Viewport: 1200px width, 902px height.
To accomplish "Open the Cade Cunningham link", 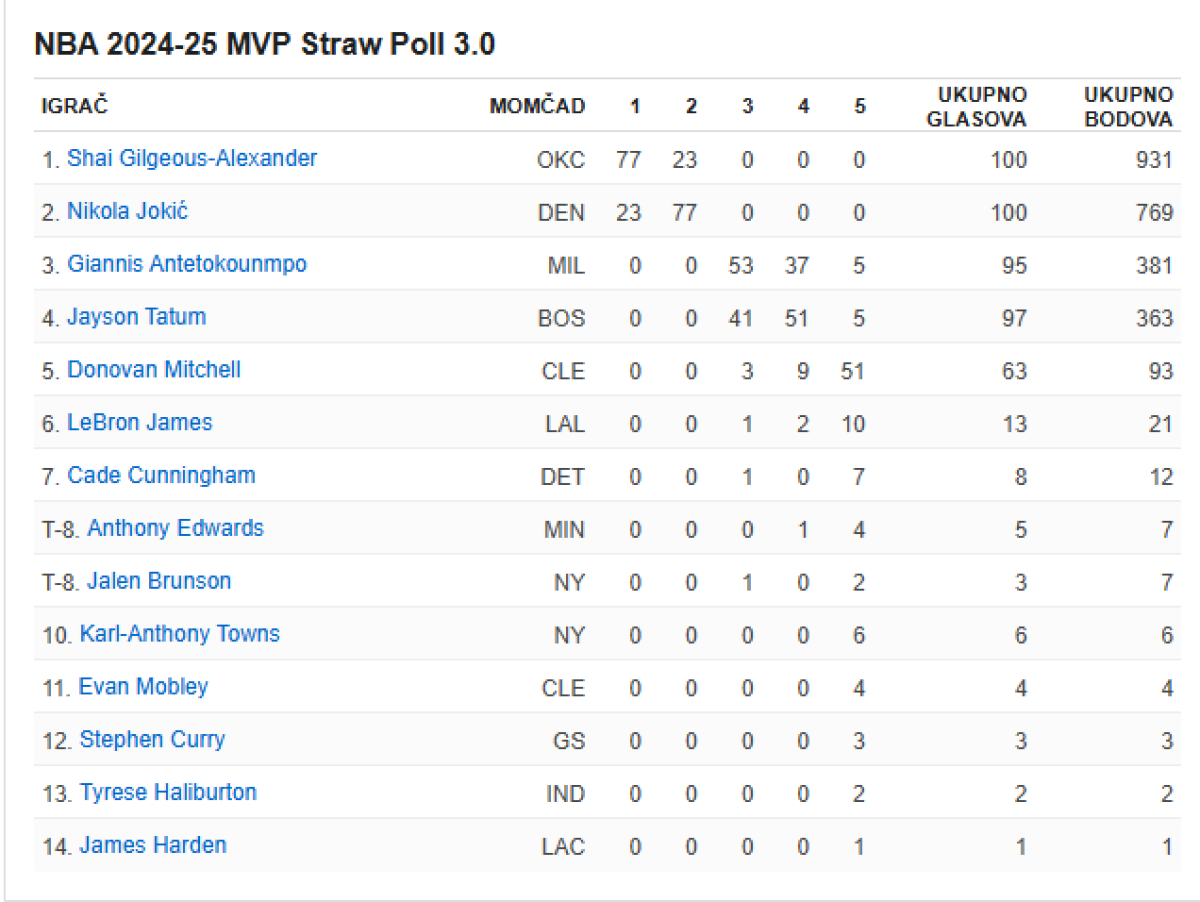I will [x=161, y=476].
